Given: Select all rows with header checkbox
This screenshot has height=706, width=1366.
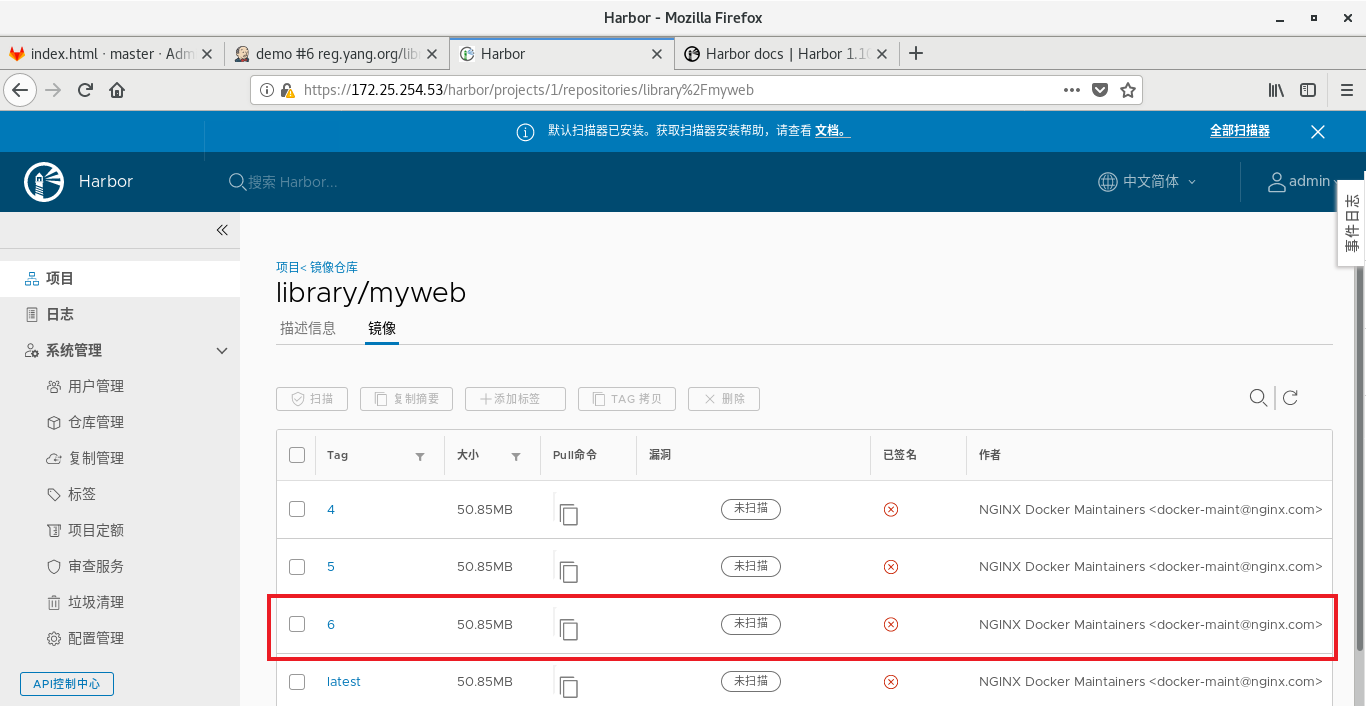Looking at the screenshot, I should click(297, 455).
